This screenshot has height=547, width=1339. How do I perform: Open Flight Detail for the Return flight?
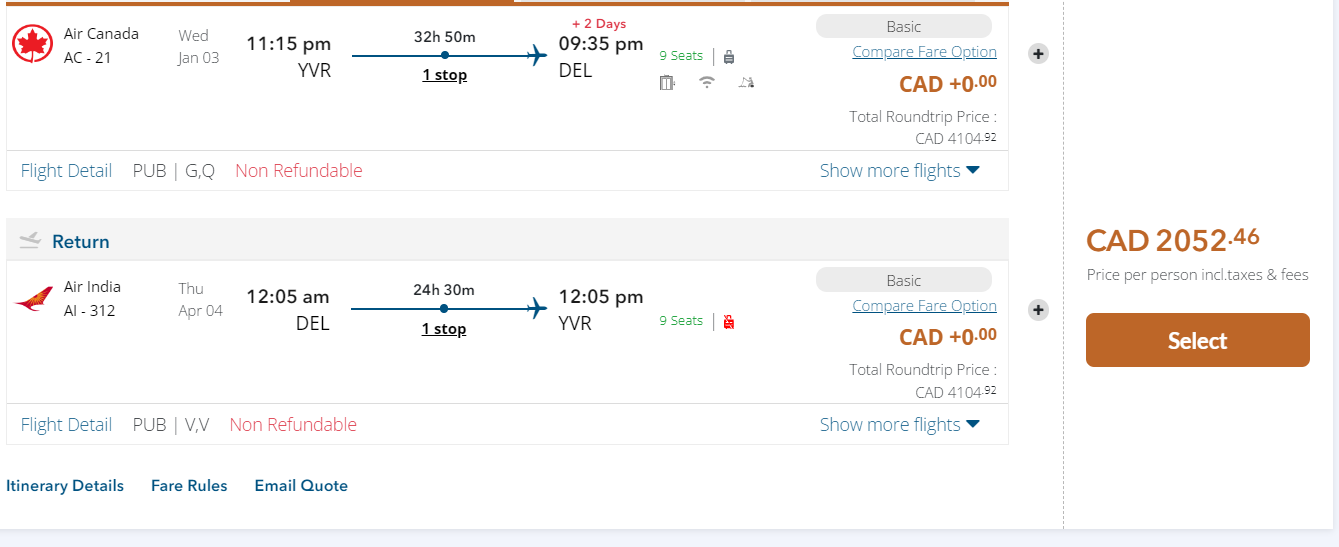(66, 425)
